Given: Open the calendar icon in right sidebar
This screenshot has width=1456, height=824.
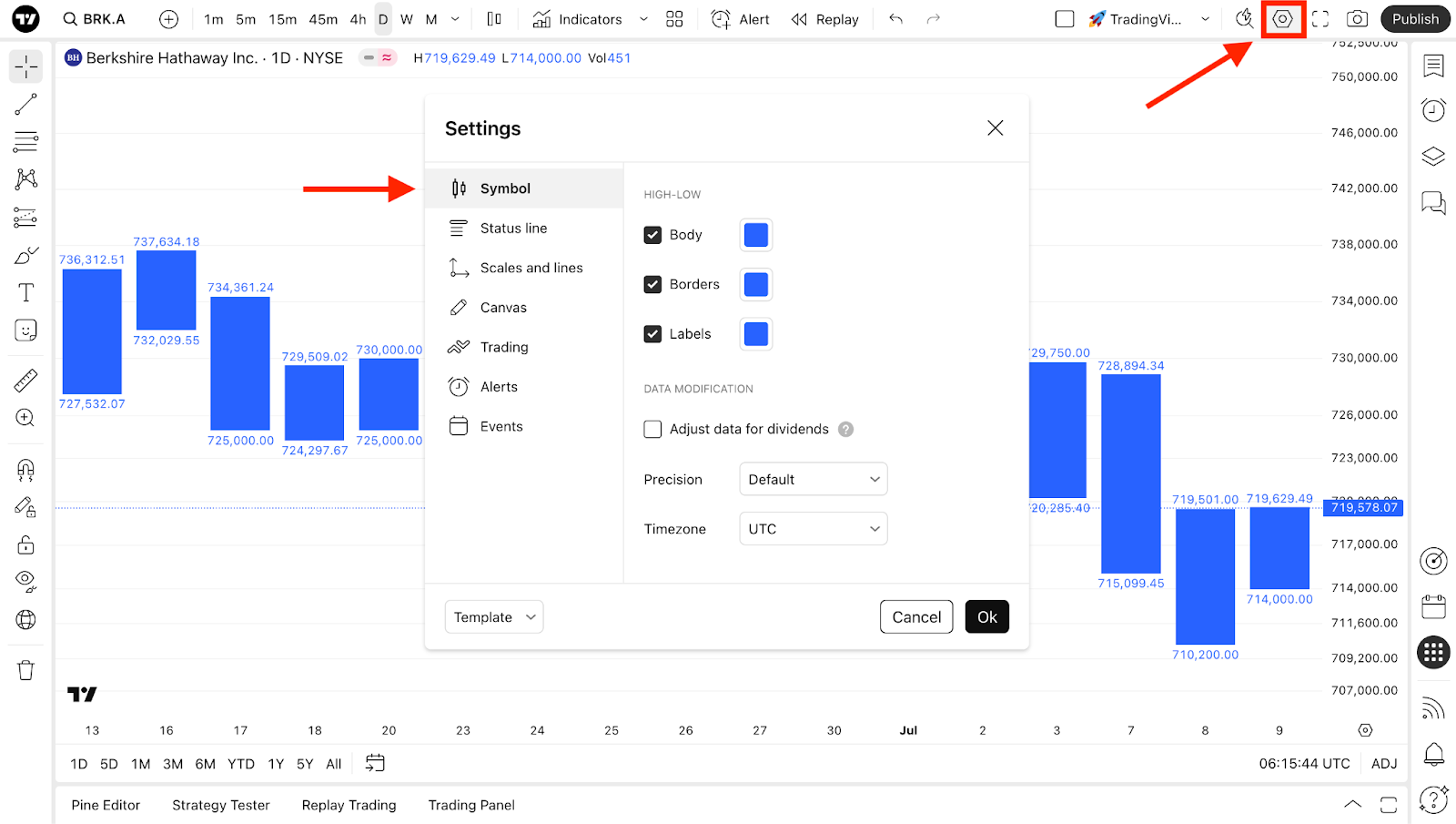Looking at the screenshot, I should click(x=1433, y=606).
